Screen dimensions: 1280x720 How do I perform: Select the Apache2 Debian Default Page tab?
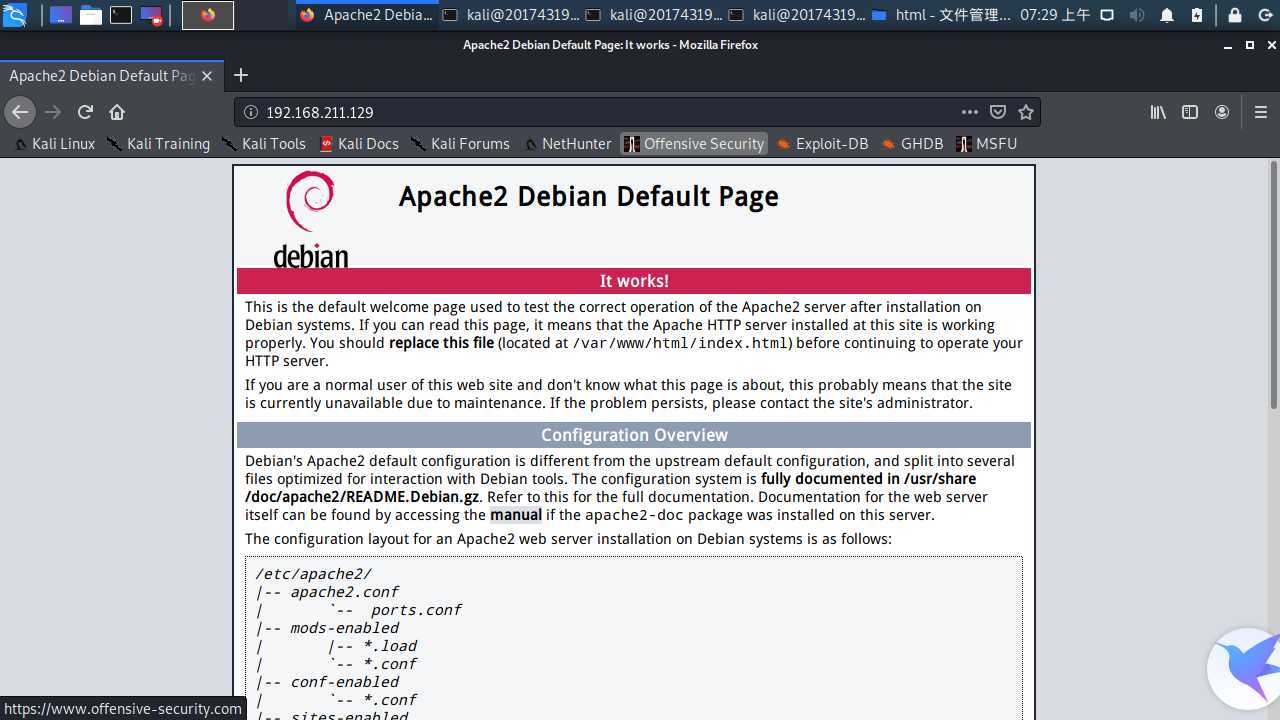click(x=100, y=76)
